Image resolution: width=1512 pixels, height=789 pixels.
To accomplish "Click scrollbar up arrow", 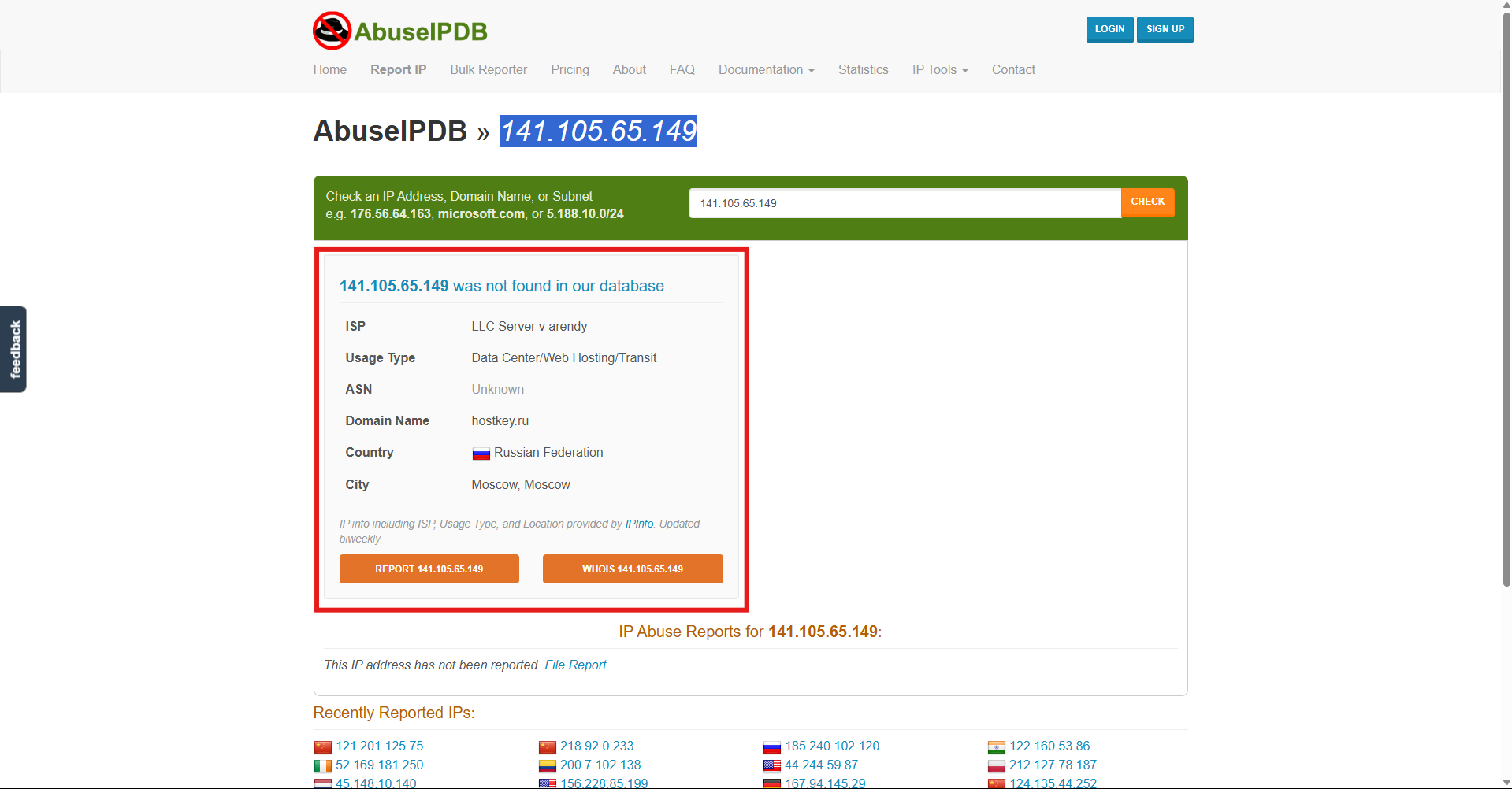I will point(1506,6).
